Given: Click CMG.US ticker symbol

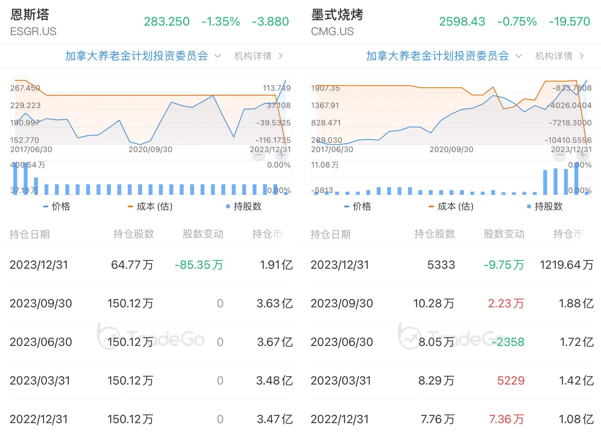Looking at the screenshot, I should 332,31.
